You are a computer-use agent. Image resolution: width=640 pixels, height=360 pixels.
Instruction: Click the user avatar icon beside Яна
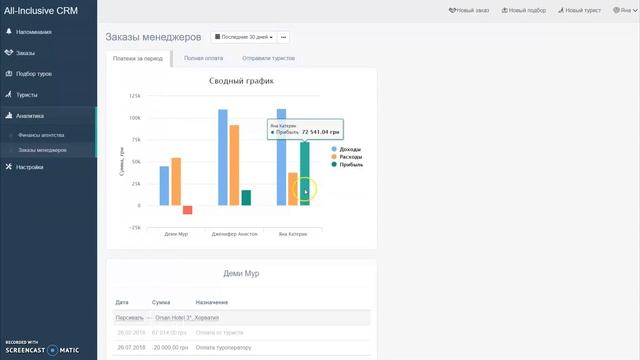[616, 10]
